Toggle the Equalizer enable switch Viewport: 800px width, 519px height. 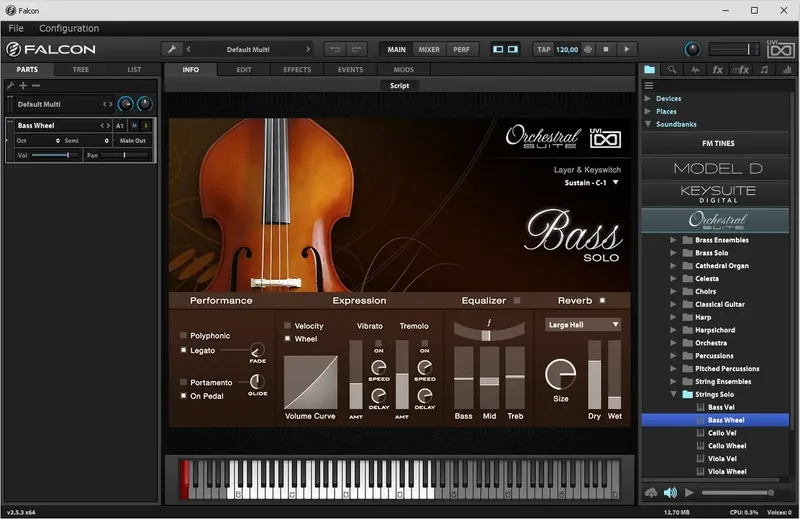[517, 301]
